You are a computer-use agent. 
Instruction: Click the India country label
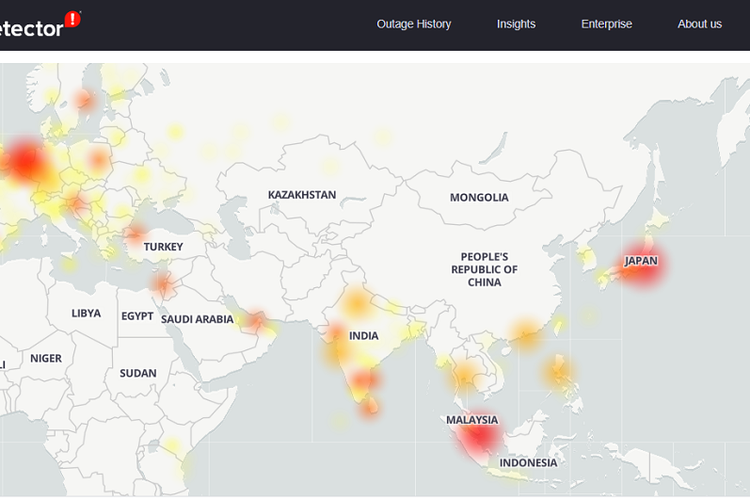click(364, 336)
